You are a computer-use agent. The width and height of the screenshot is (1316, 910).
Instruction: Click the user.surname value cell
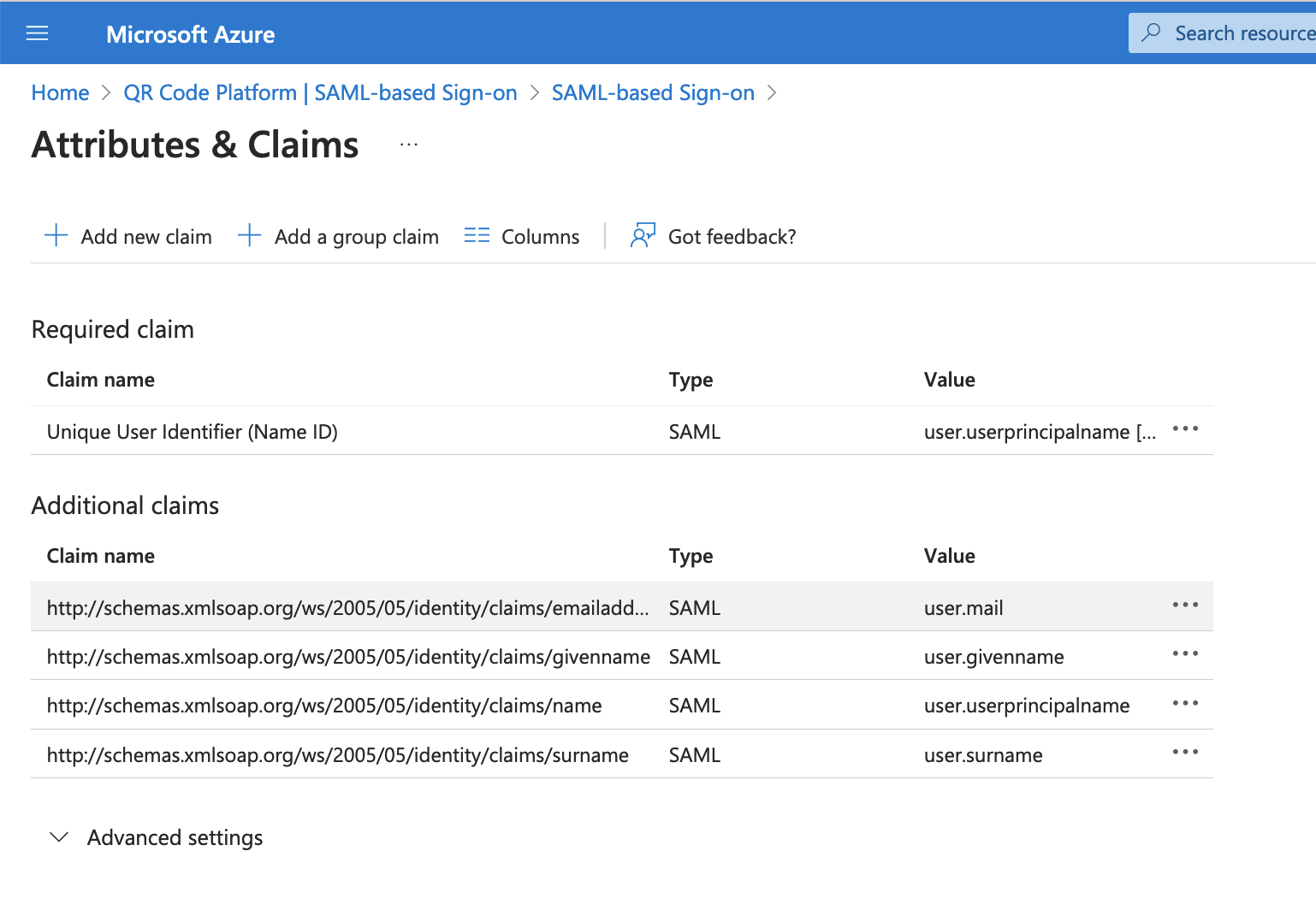pos(983,755)
